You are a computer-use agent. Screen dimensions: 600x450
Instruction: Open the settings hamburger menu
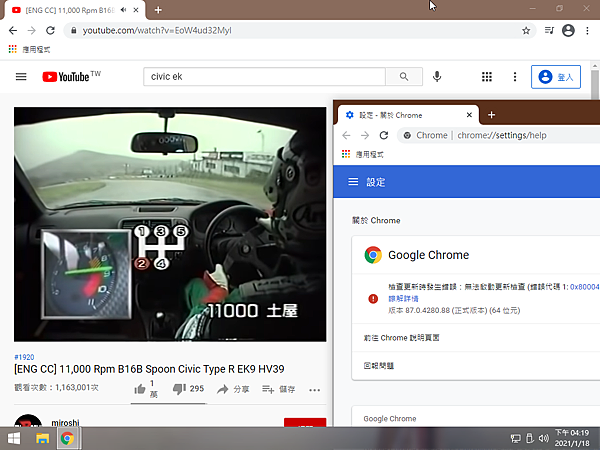[353, 182]
